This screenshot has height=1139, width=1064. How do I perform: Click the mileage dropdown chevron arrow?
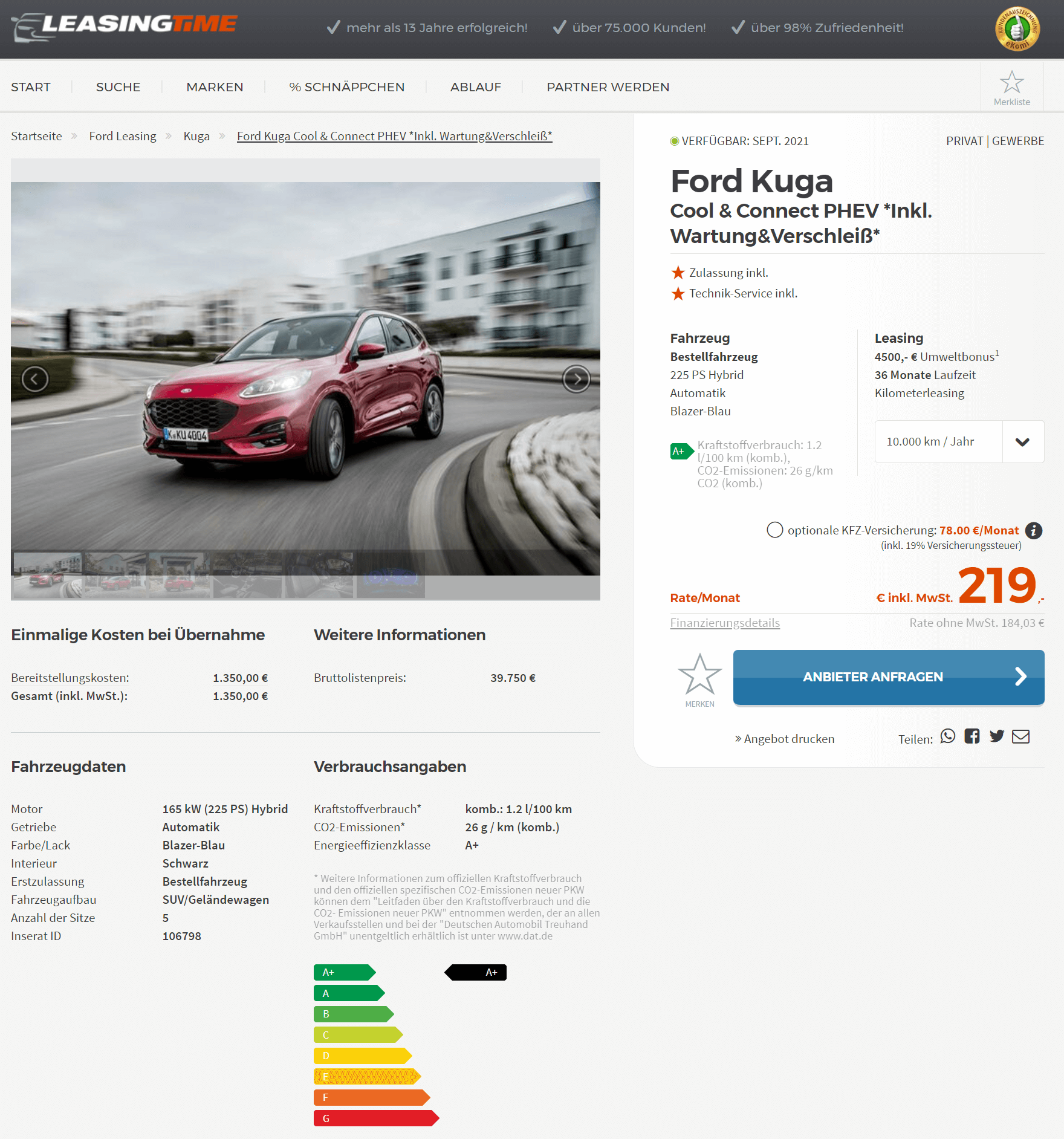click(x=1023, y=442)
